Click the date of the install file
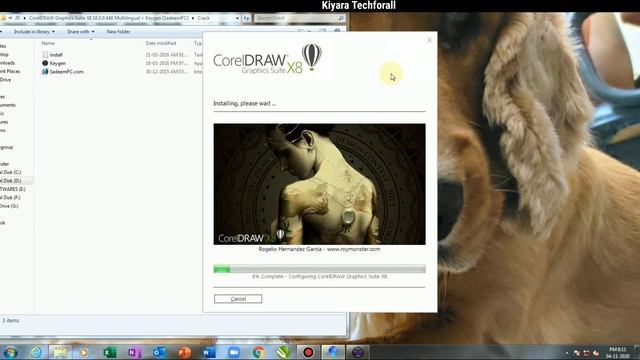The image size is (640, 360). (166, 55)
